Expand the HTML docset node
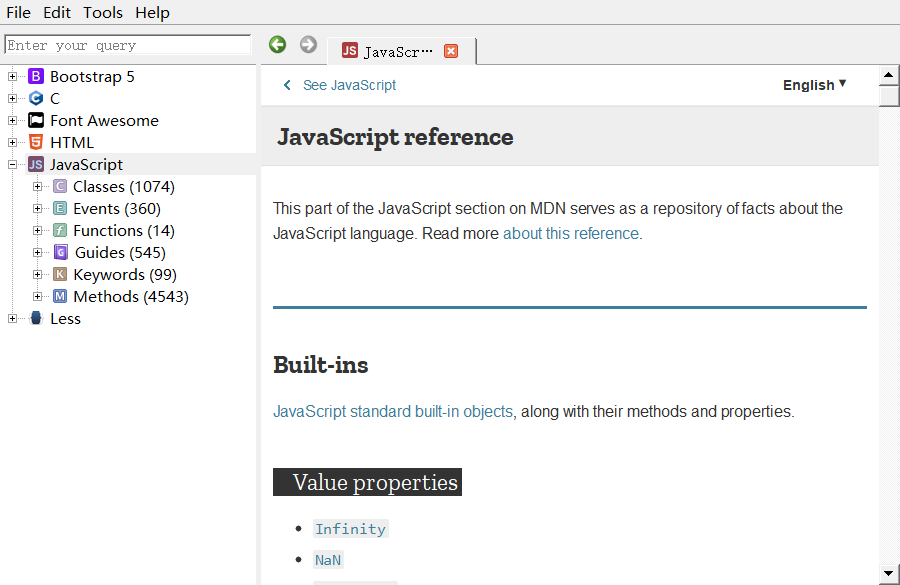 [12, 142]
